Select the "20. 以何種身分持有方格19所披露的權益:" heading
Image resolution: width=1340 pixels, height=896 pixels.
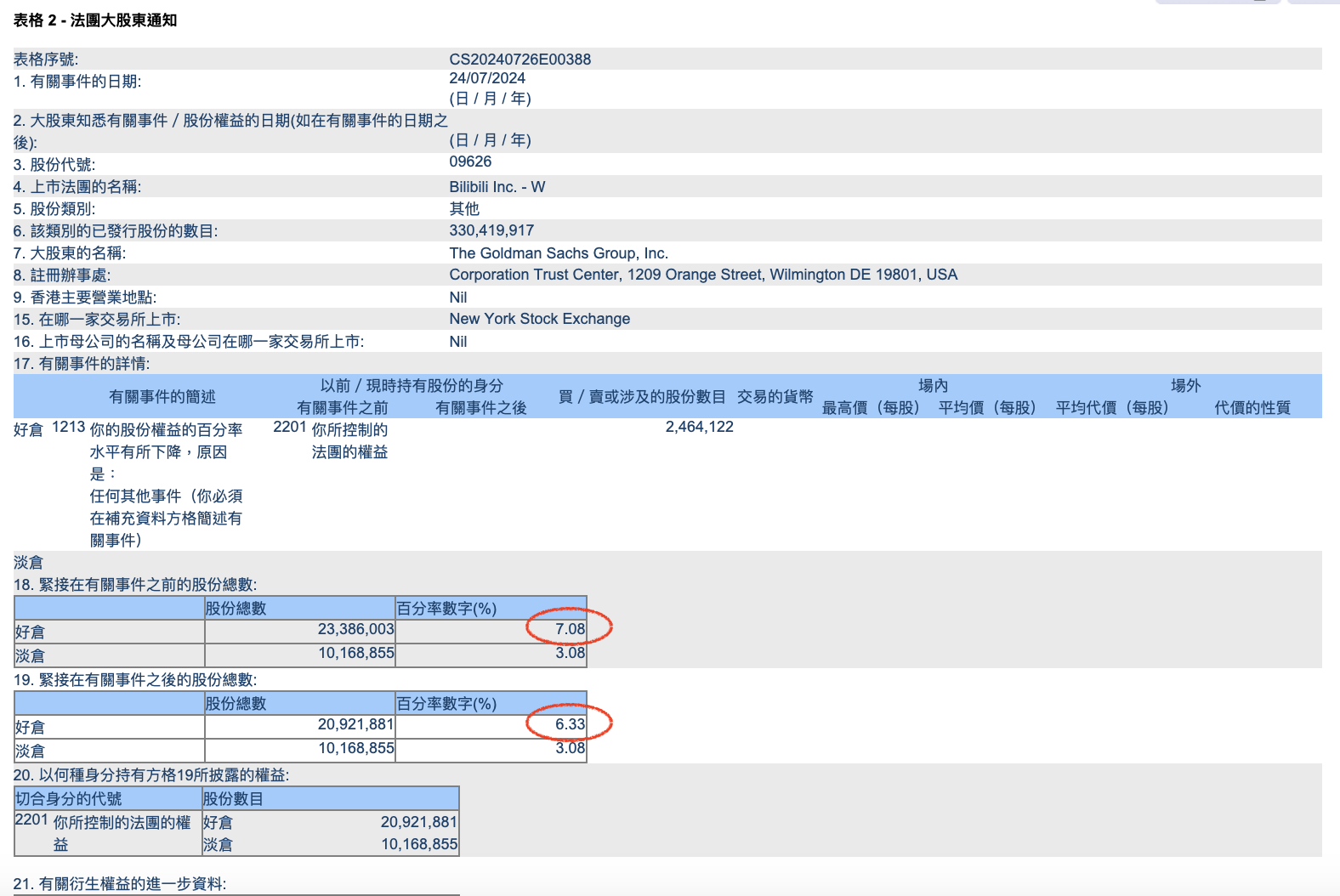coord(151,775)
